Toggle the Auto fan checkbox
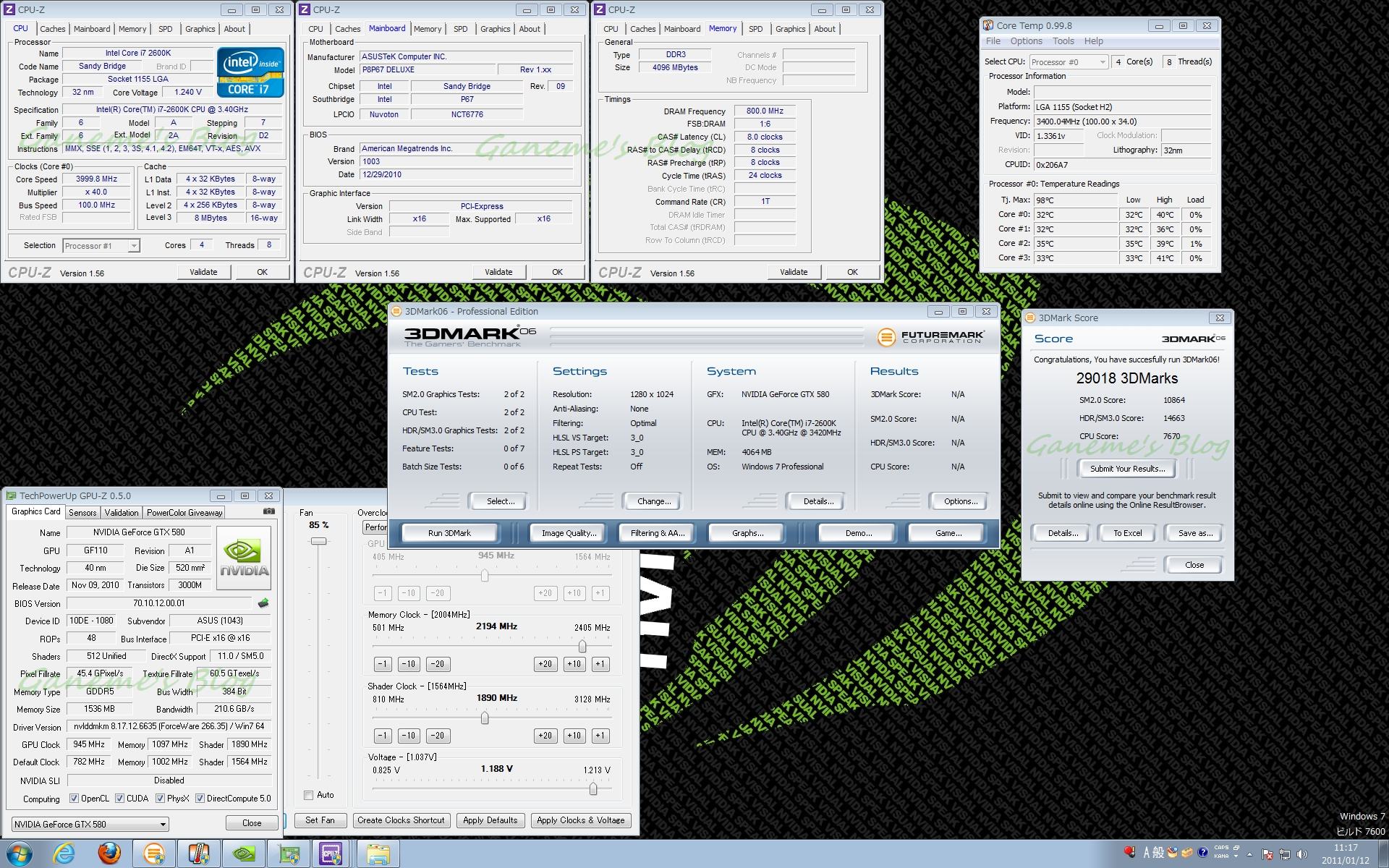The image size is (1389, 868). 309,795
